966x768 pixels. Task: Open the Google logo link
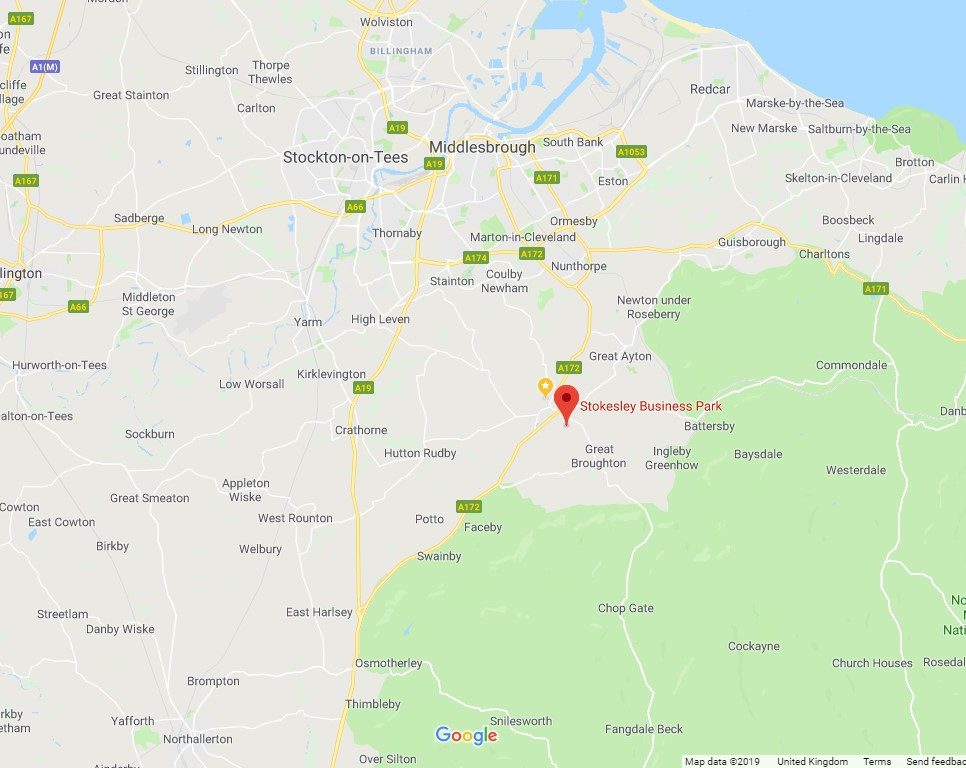pos(466,735)
